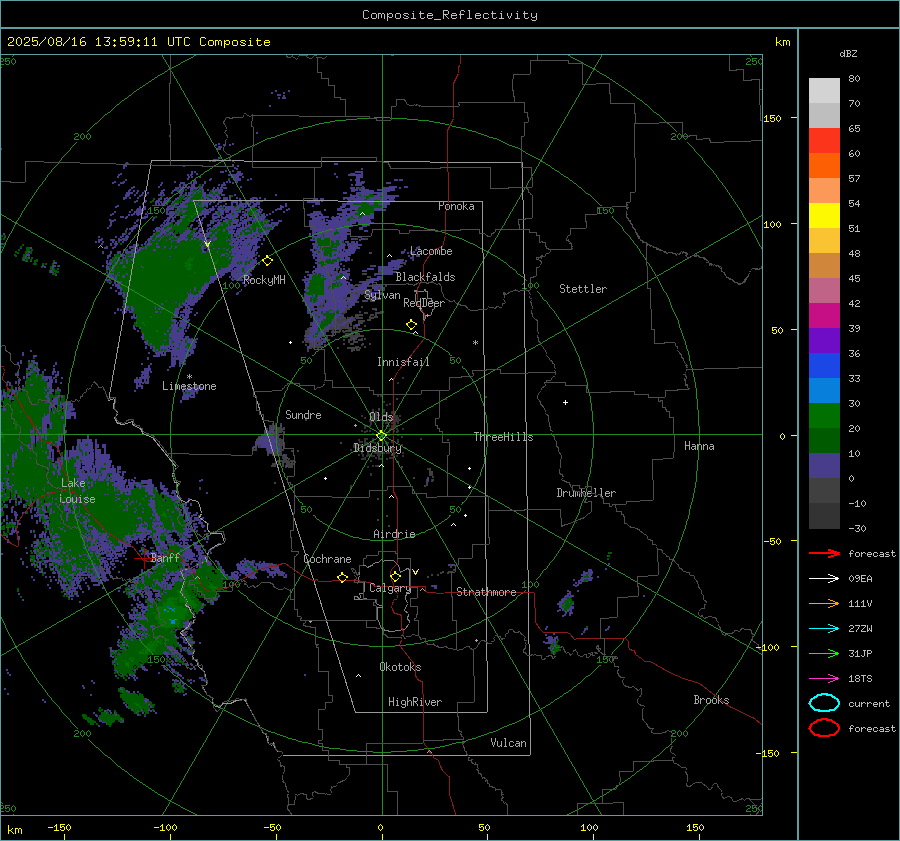Click the Lacombe city label
The image size is (900, 841).
431,251
